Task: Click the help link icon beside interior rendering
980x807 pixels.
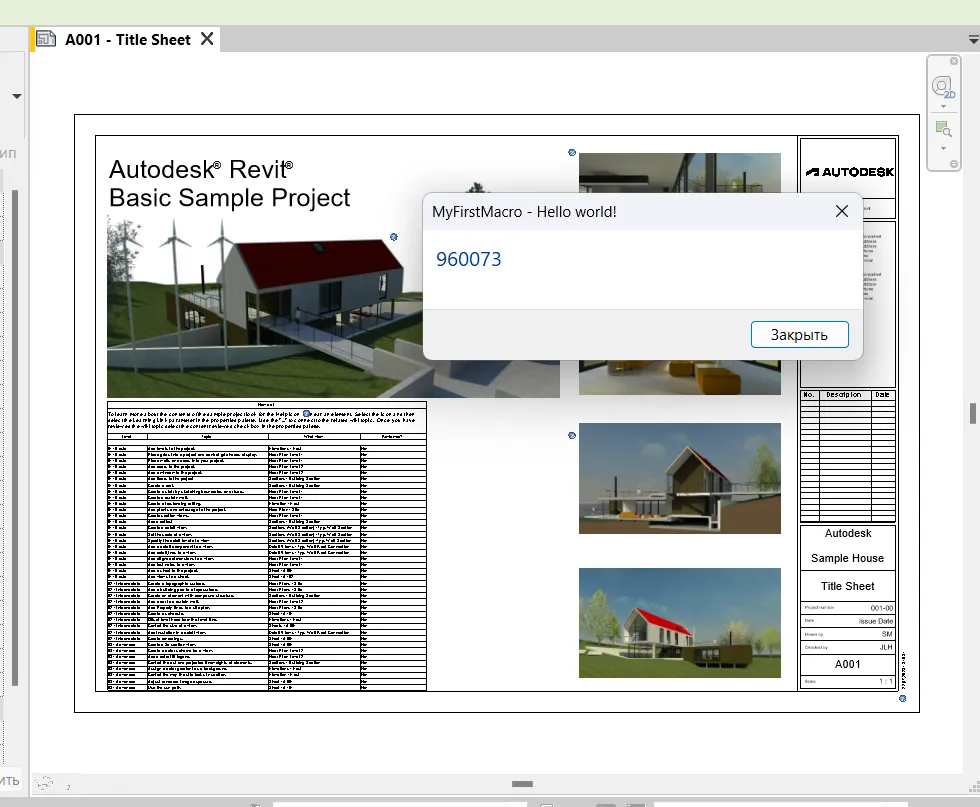Action: 572,153
